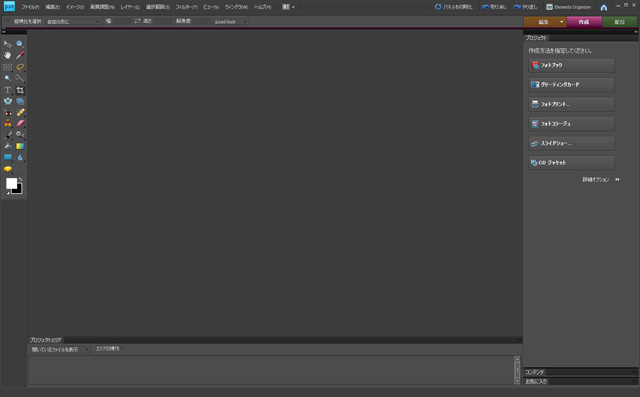Select the Brush tool
This screenshot has width=640, height=397.
8,135
